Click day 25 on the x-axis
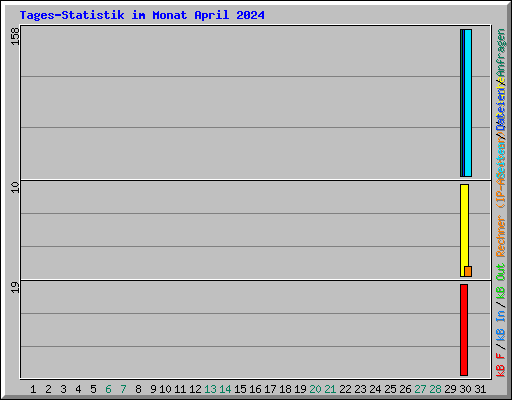Screen dimensions: 512x400 (390, 389)
